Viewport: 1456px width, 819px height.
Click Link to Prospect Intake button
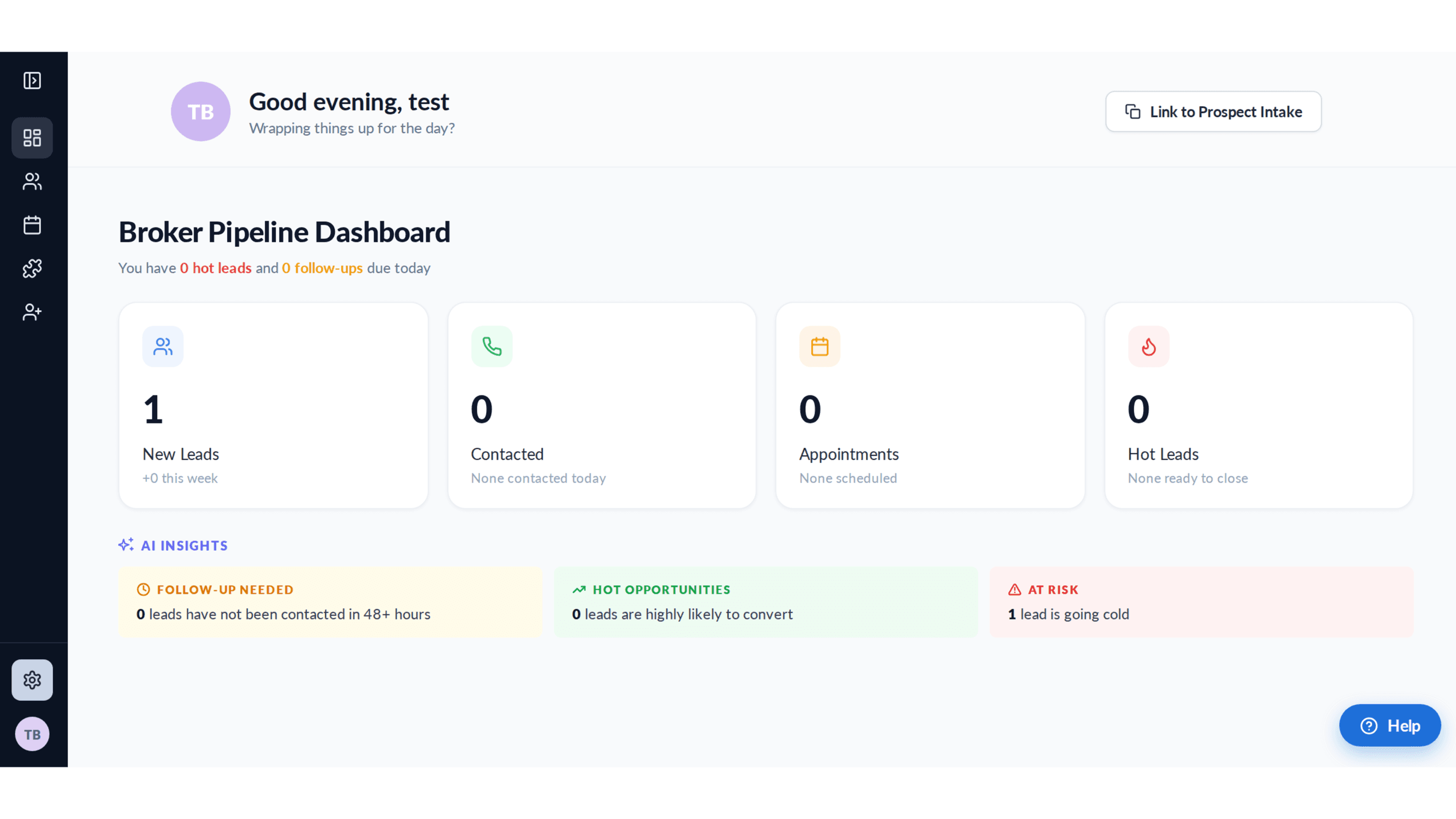(1214, 111)
